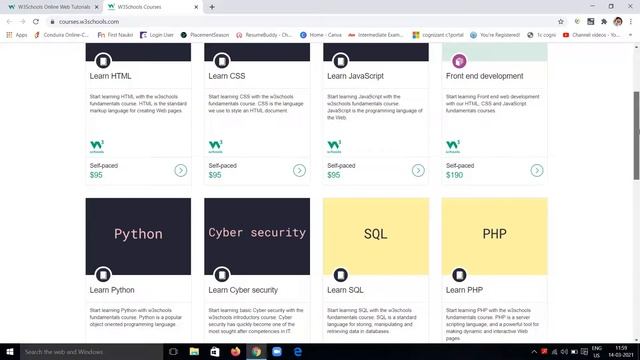
Task: Open the Chrome extensions puzzle icon
Action: [x=604, y=22]
